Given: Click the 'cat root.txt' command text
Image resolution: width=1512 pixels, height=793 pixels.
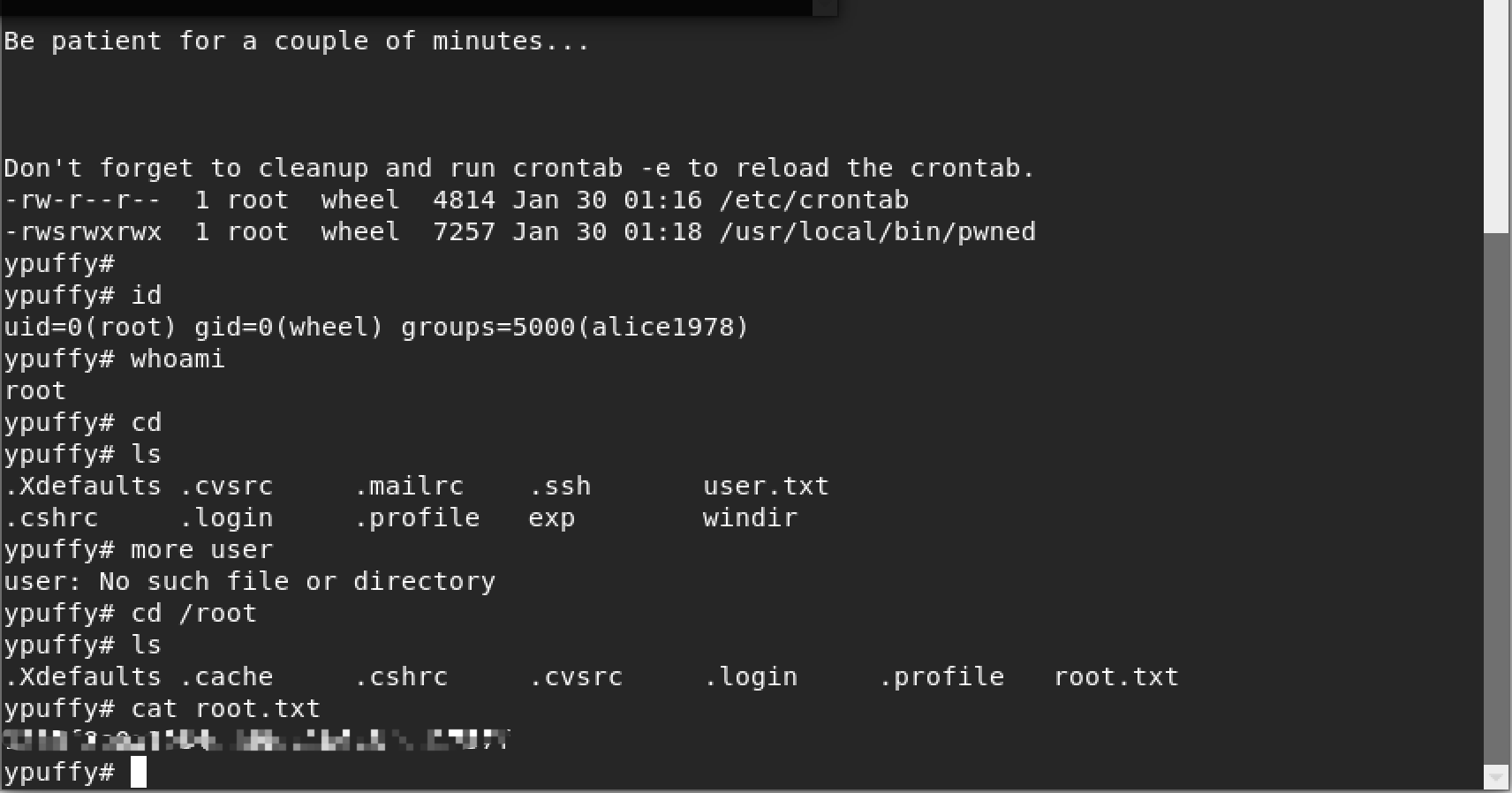Looking at the screenshot, I should [x=225, y=708].
